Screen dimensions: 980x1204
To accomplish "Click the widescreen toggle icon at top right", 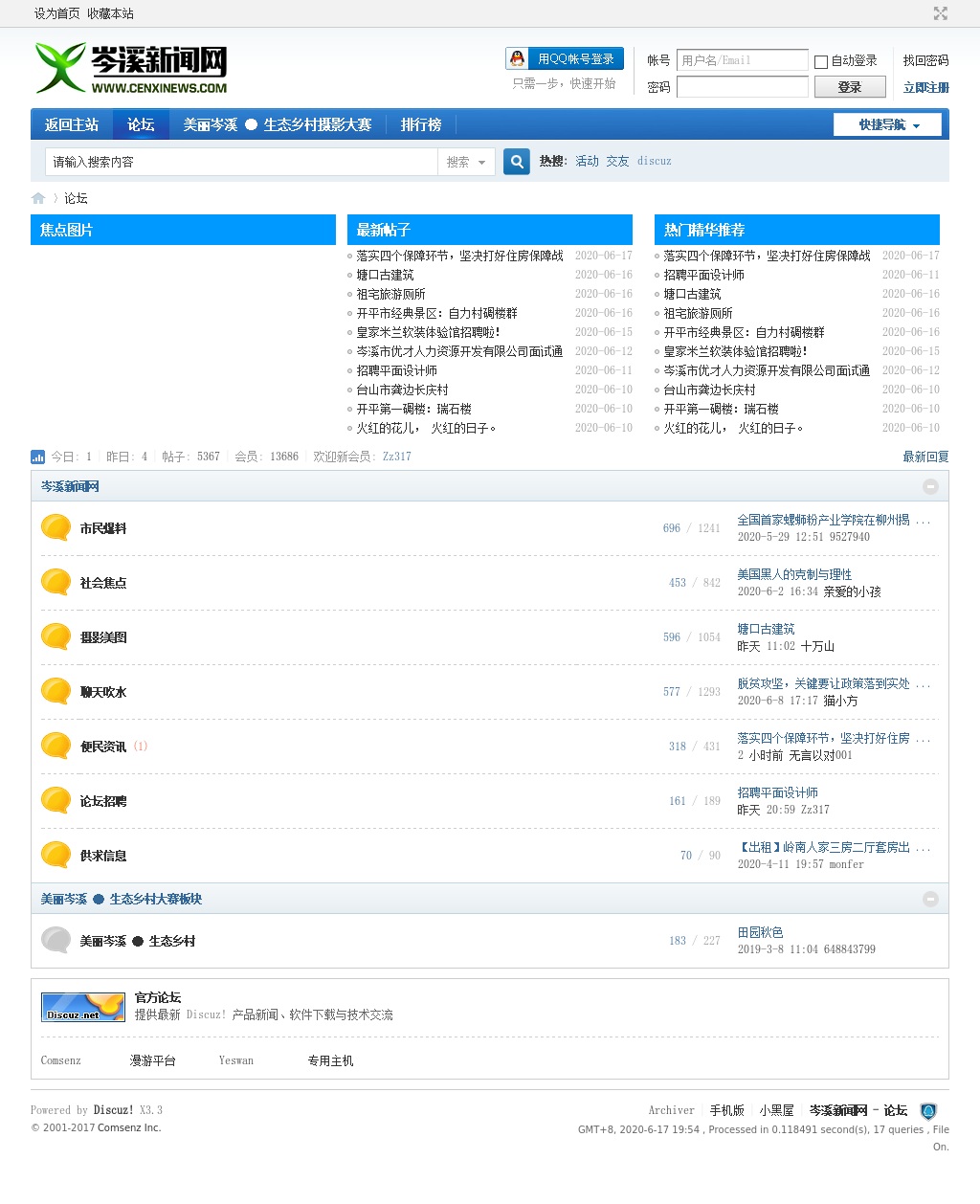I will [x=940, y=13].
